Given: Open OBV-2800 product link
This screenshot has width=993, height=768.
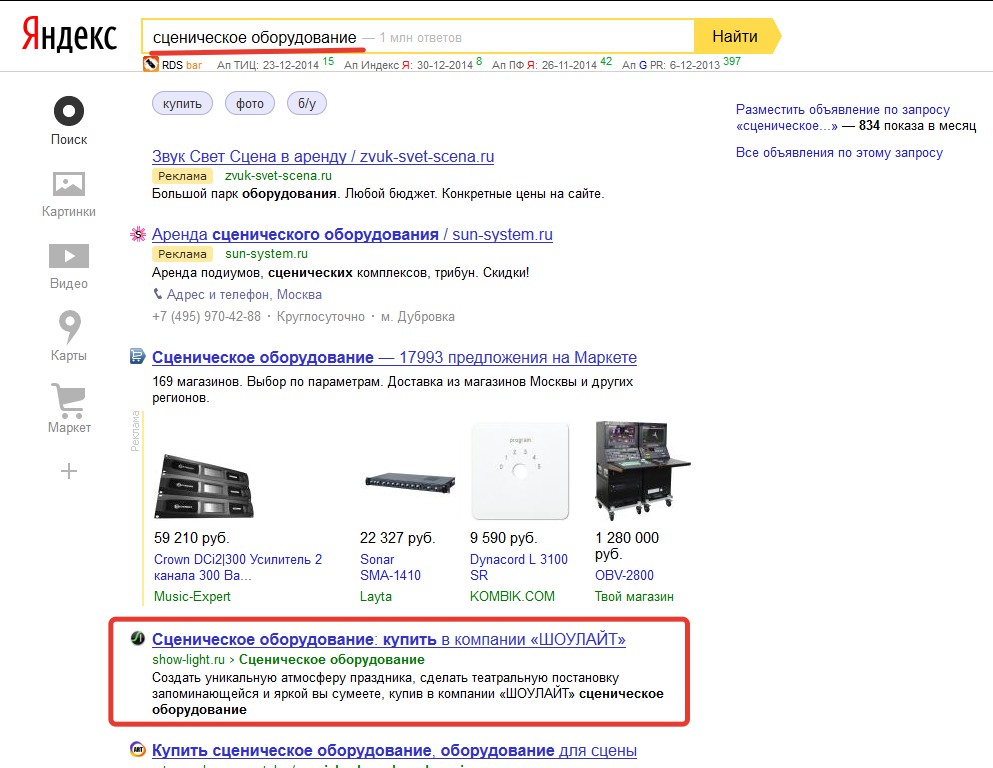Looking at the screenshot, I should [x=624, y=575].
